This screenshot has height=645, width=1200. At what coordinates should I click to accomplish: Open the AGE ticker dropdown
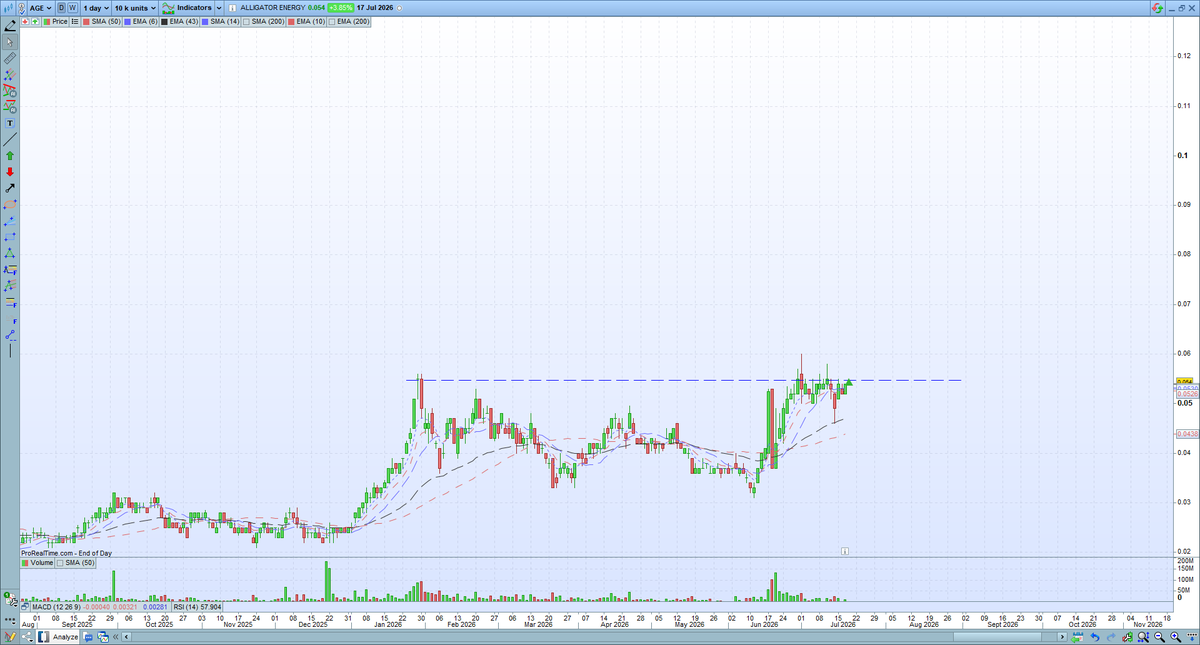41,8
